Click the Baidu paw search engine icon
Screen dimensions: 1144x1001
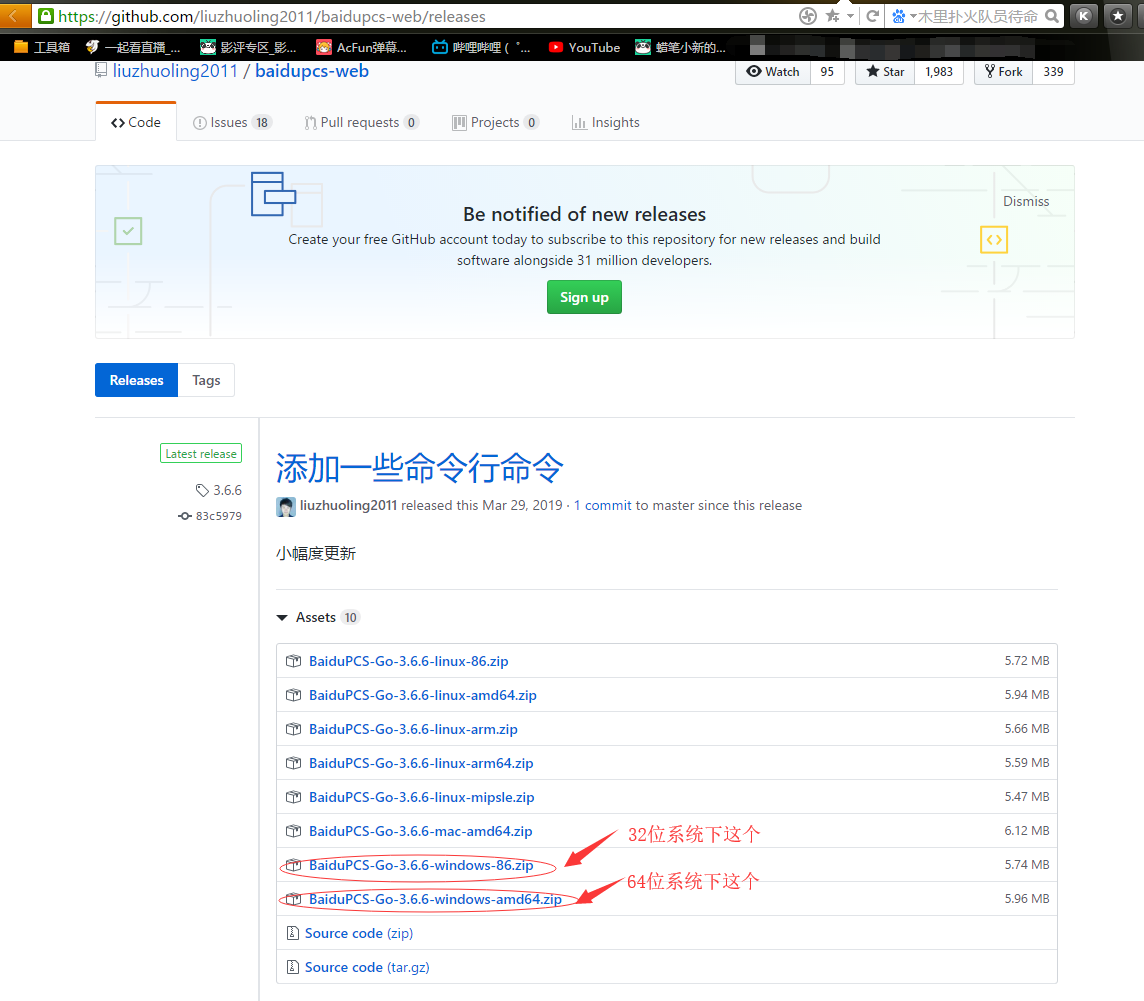(x=898, y=16)
